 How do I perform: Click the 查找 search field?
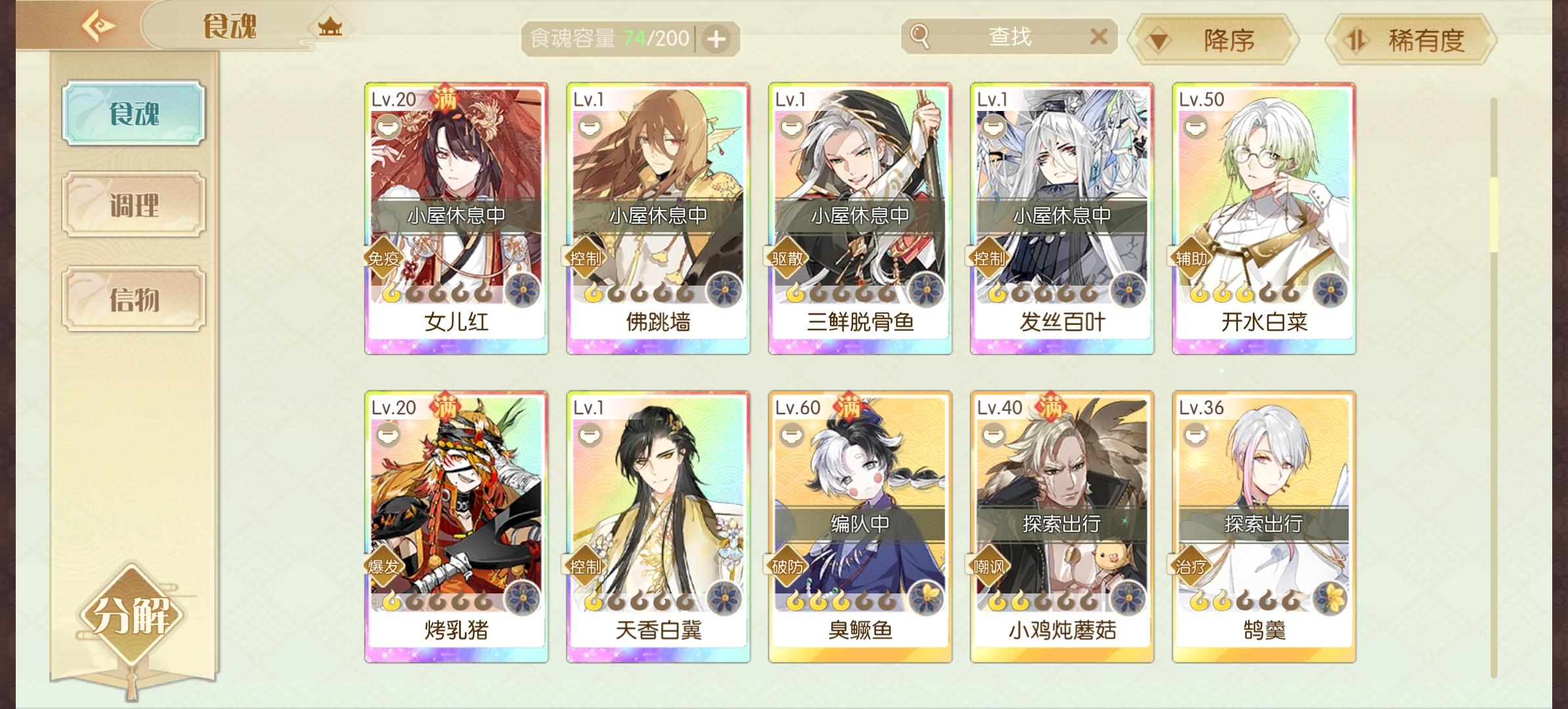(1009, 37)
